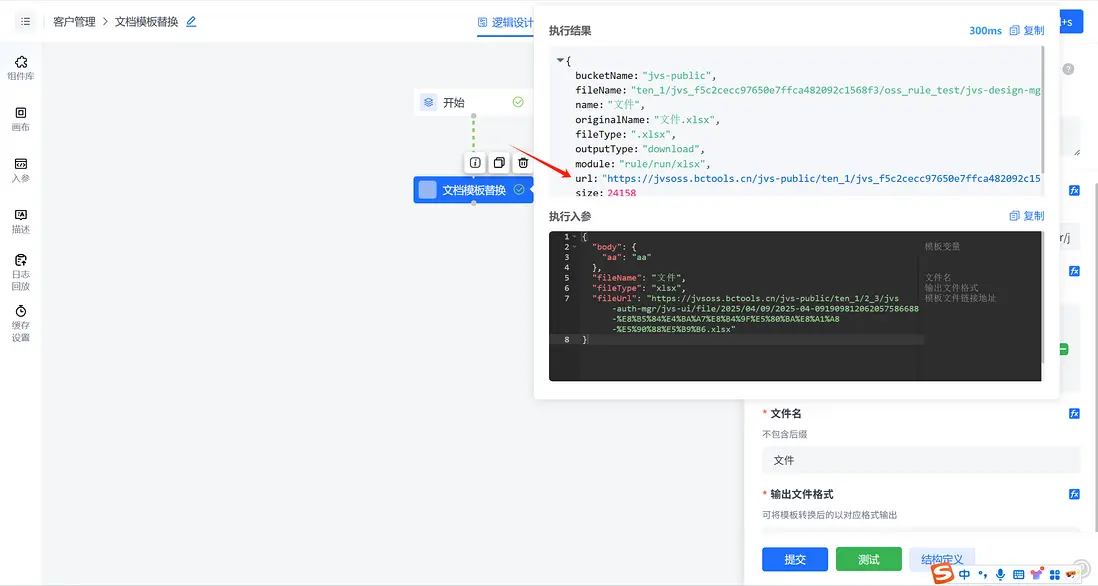Click the 模板文件链接地址 hint in code editor
The image size is (1098, 586).
pyautogui.click(x=960, y=298)
